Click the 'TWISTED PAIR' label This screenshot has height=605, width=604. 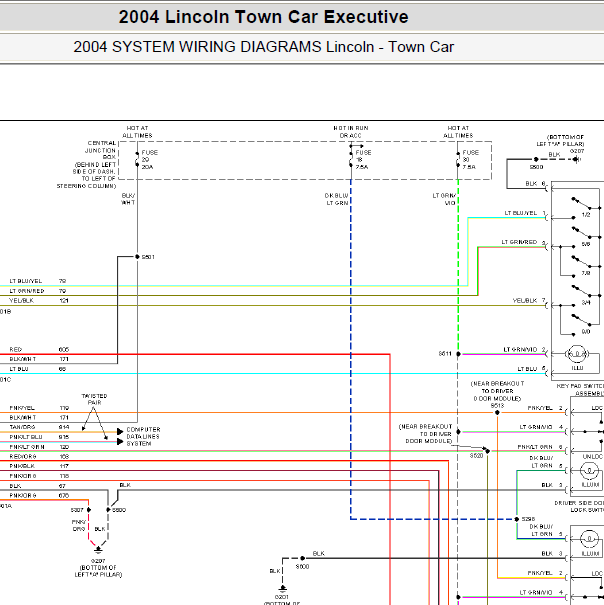[94, 399]
